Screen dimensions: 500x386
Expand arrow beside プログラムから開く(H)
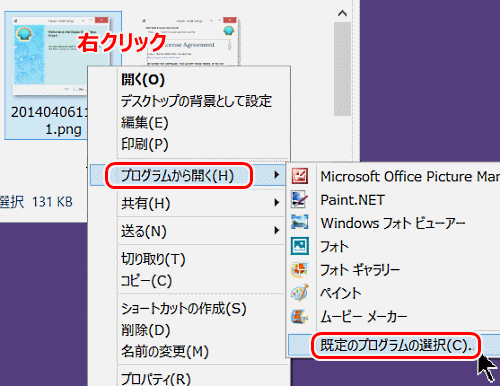[x=276, y=175]
